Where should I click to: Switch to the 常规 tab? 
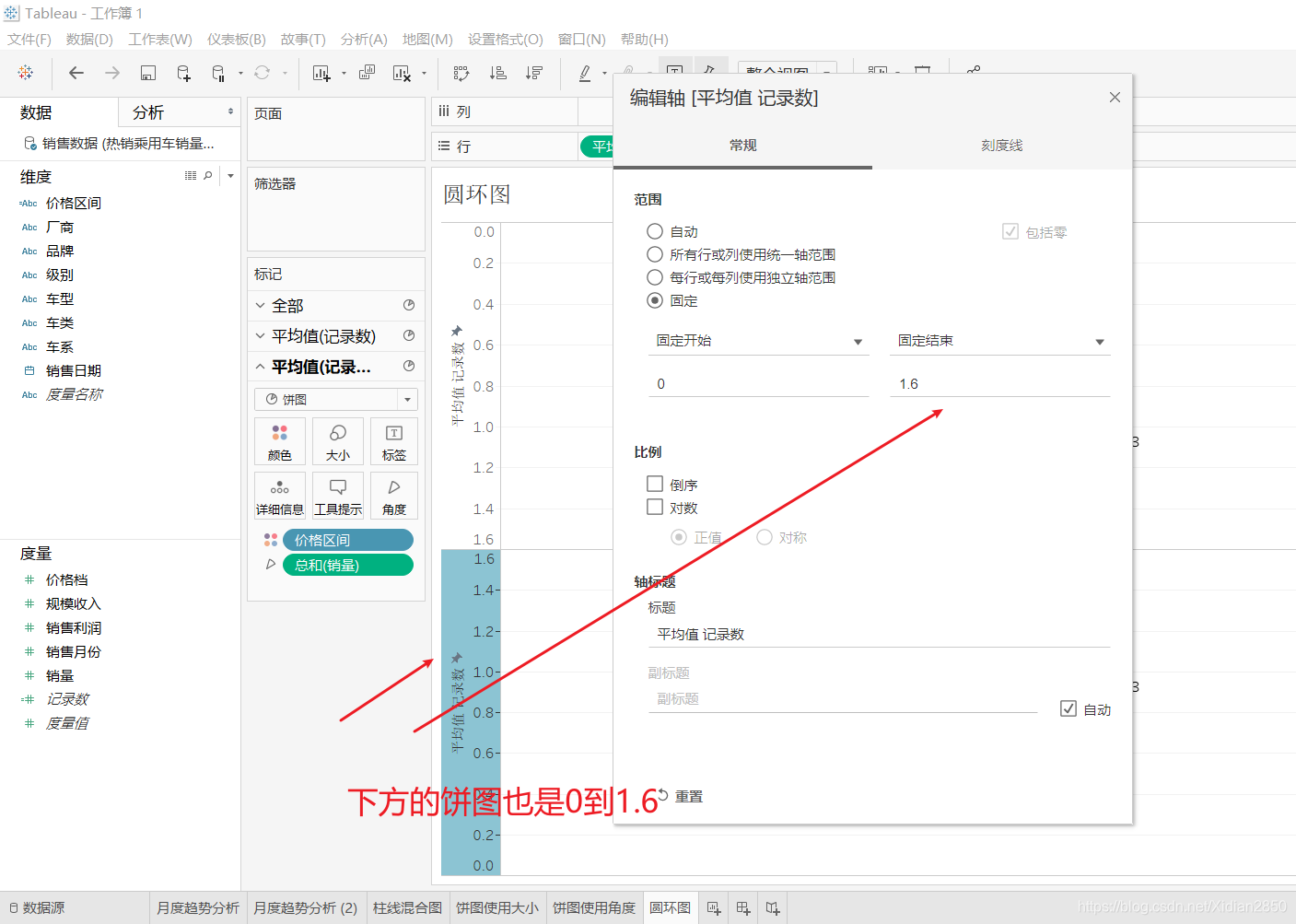point(743,146)
